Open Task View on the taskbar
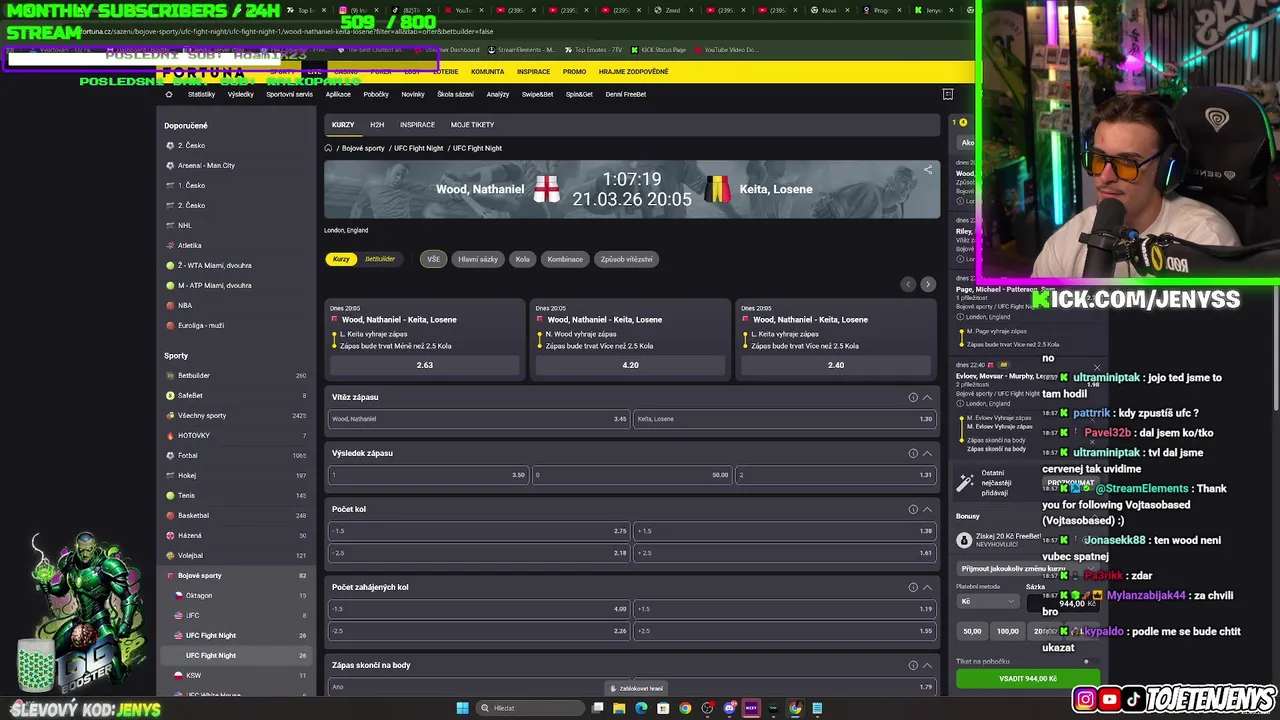Screen dimensions: 1280x720 click(597, 708)
